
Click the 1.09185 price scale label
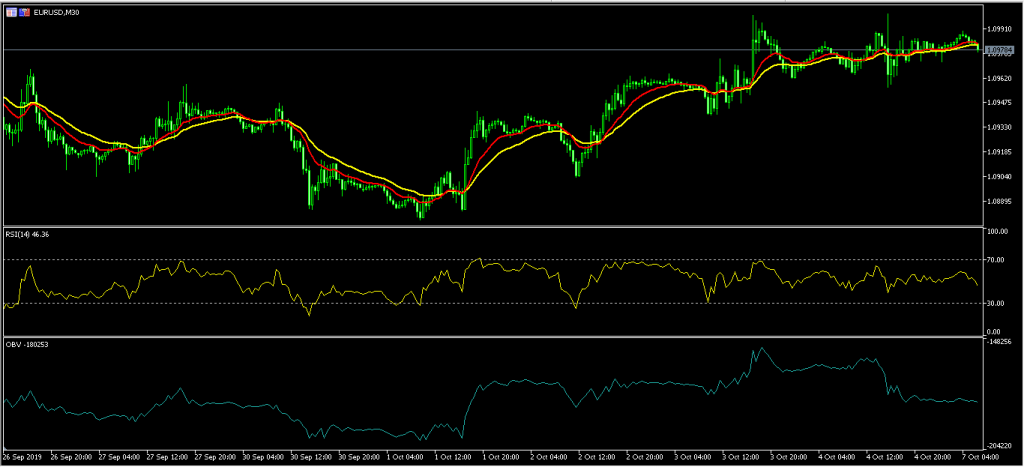click(1000, 152)
